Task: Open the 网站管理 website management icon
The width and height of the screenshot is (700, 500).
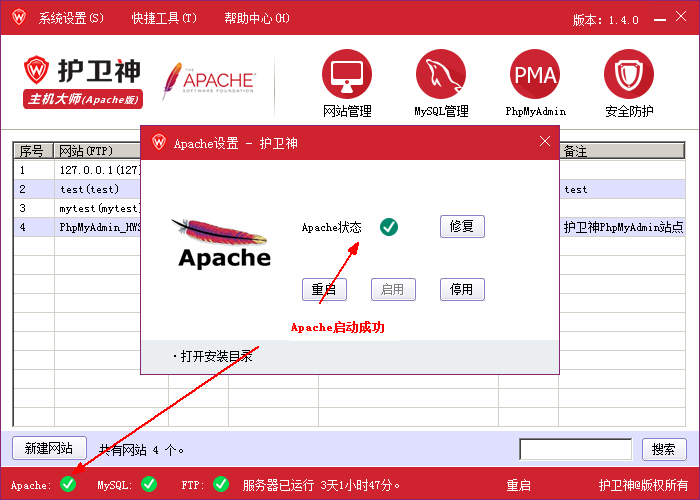Action: [346, 75]
